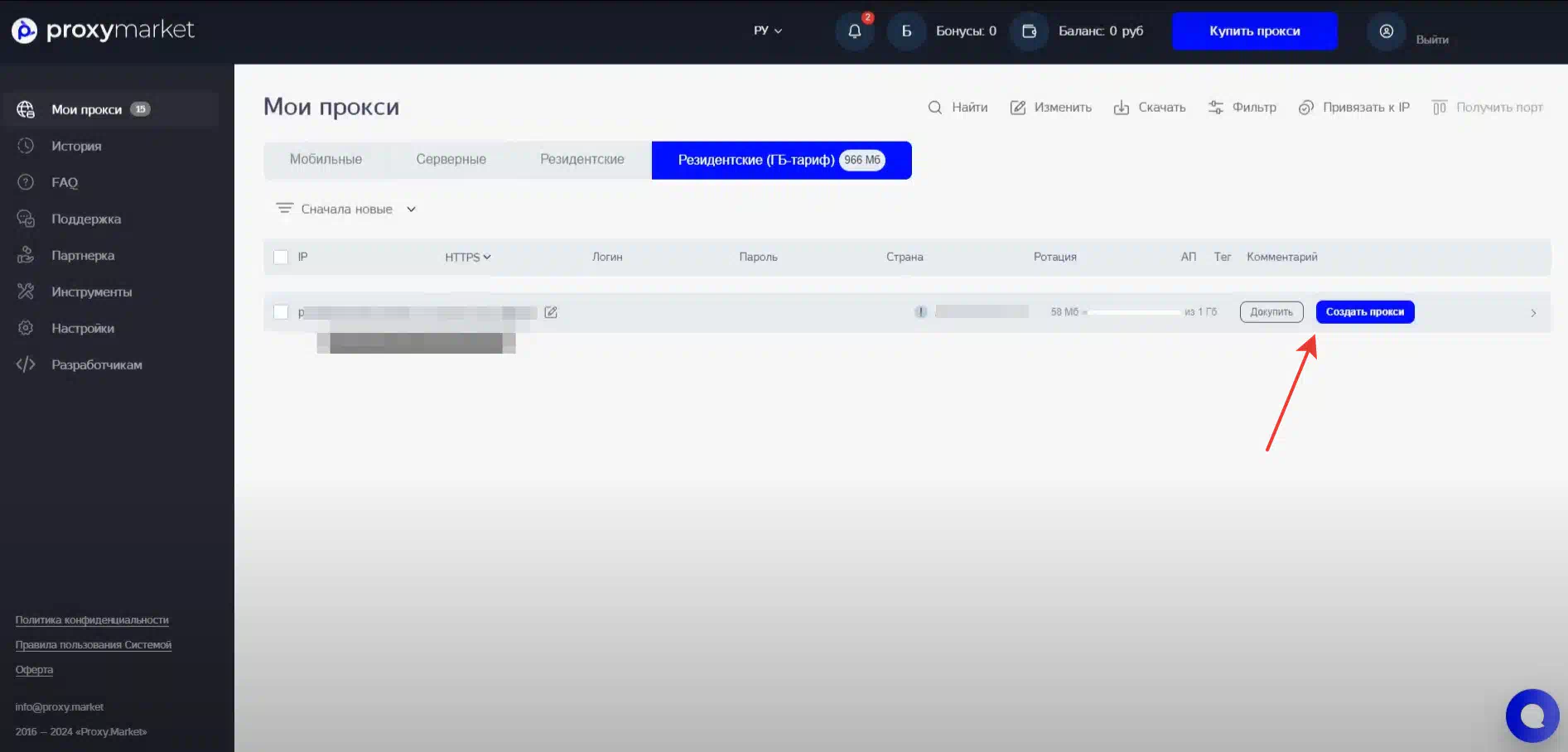This screenshot has width=1568, height=752.
Task: Click the 966 Мб badge on tab
Action: 862,160
